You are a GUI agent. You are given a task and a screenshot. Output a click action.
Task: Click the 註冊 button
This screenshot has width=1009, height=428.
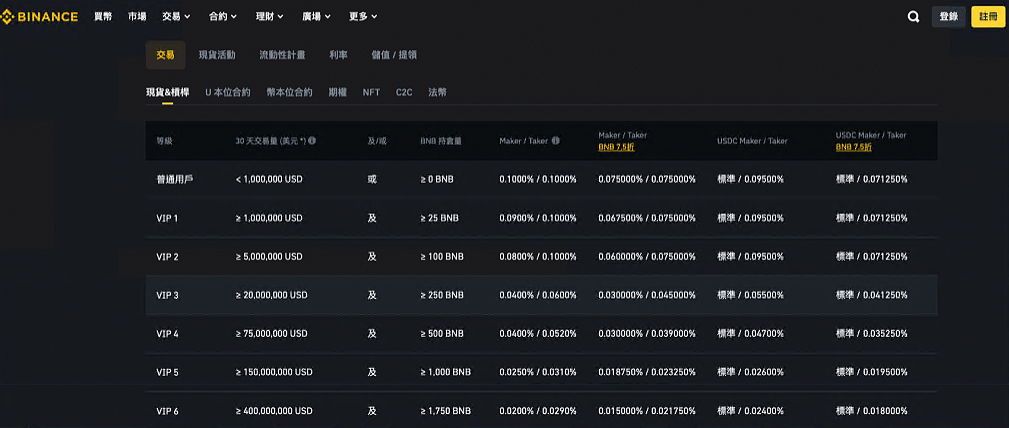coord(988,17)
